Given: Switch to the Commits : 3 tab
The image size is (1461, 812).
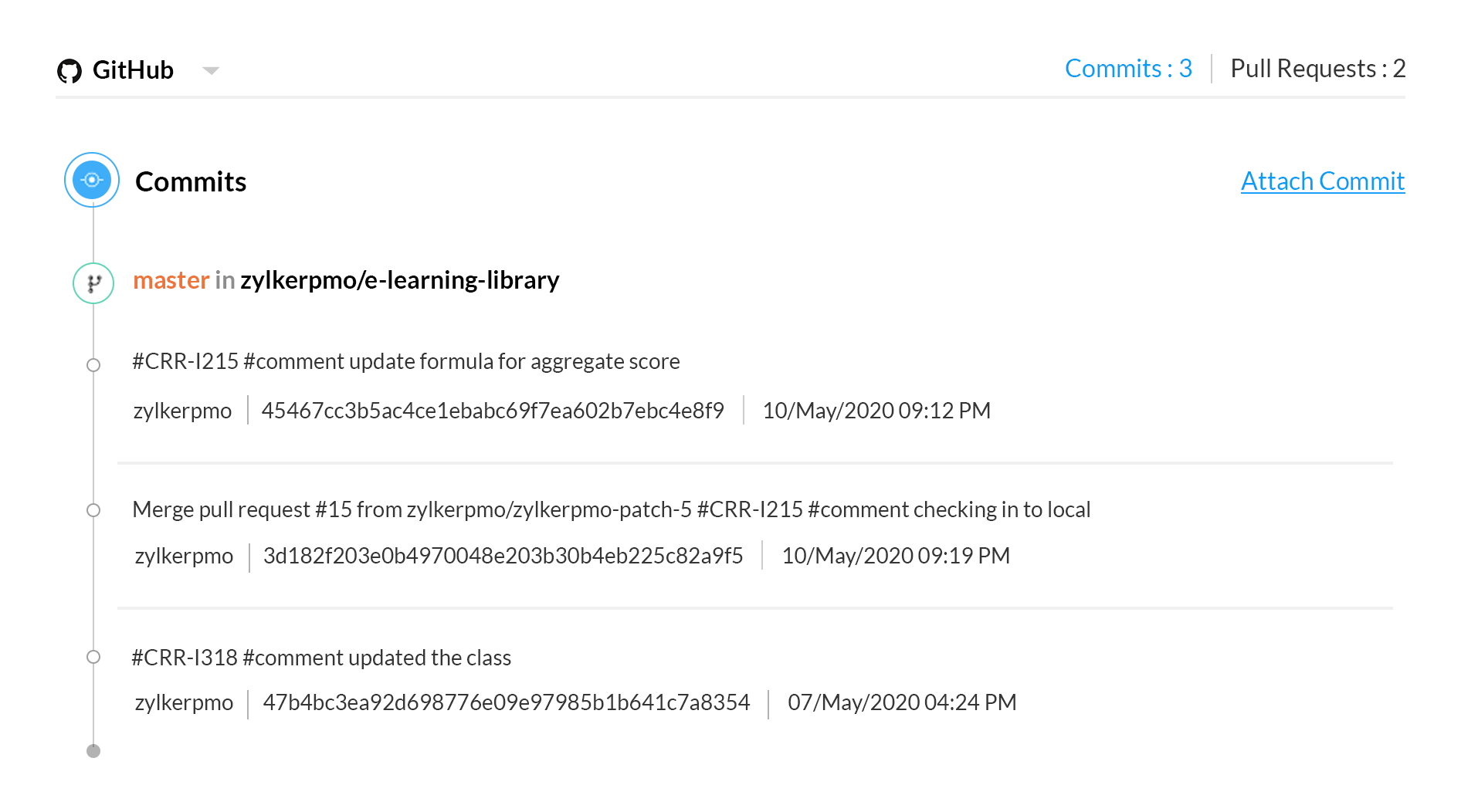Looking at the screenshot, I should pos(1128,69).
